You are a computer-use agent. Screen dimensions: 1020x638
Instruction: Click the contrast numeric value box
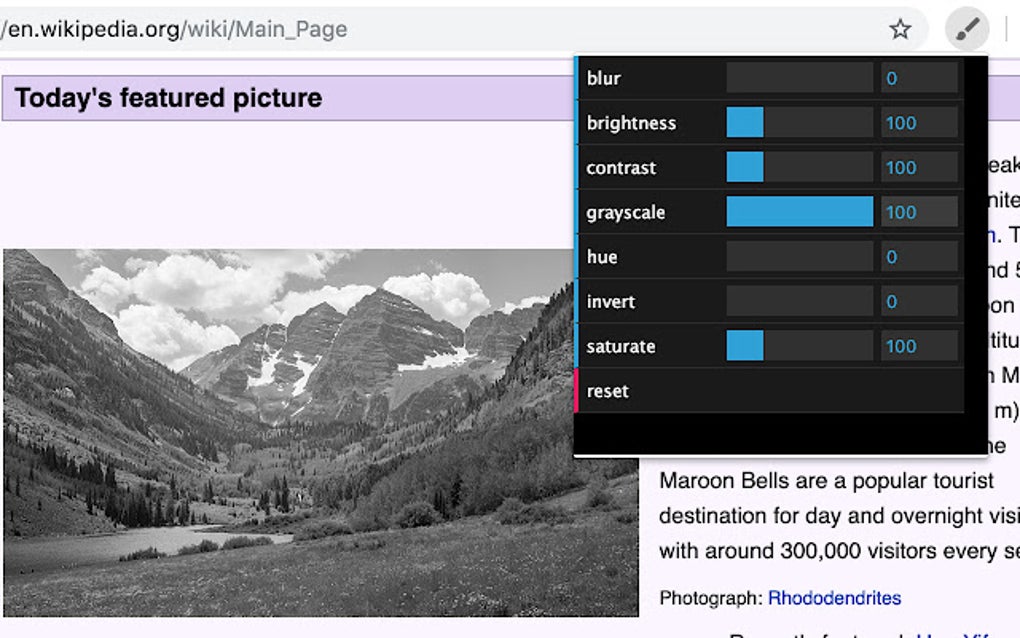click(x=918, y=167)
